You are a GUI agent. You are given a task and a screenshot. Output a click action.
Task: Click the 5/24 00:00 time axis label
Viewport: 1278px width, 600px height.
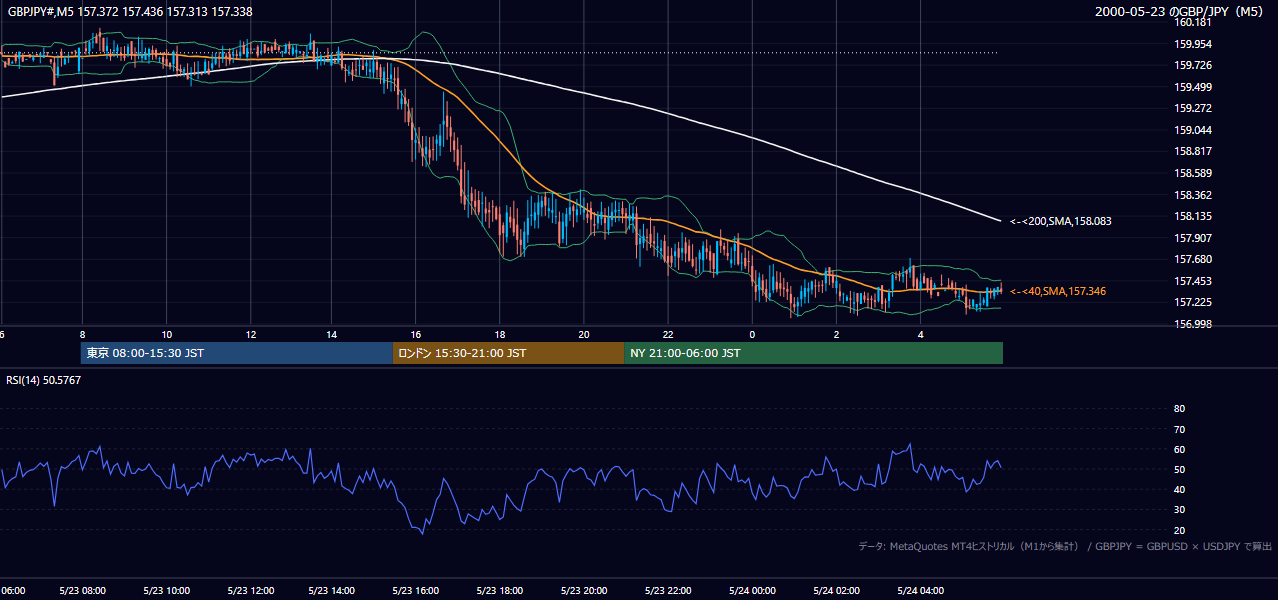coord(752,591)
